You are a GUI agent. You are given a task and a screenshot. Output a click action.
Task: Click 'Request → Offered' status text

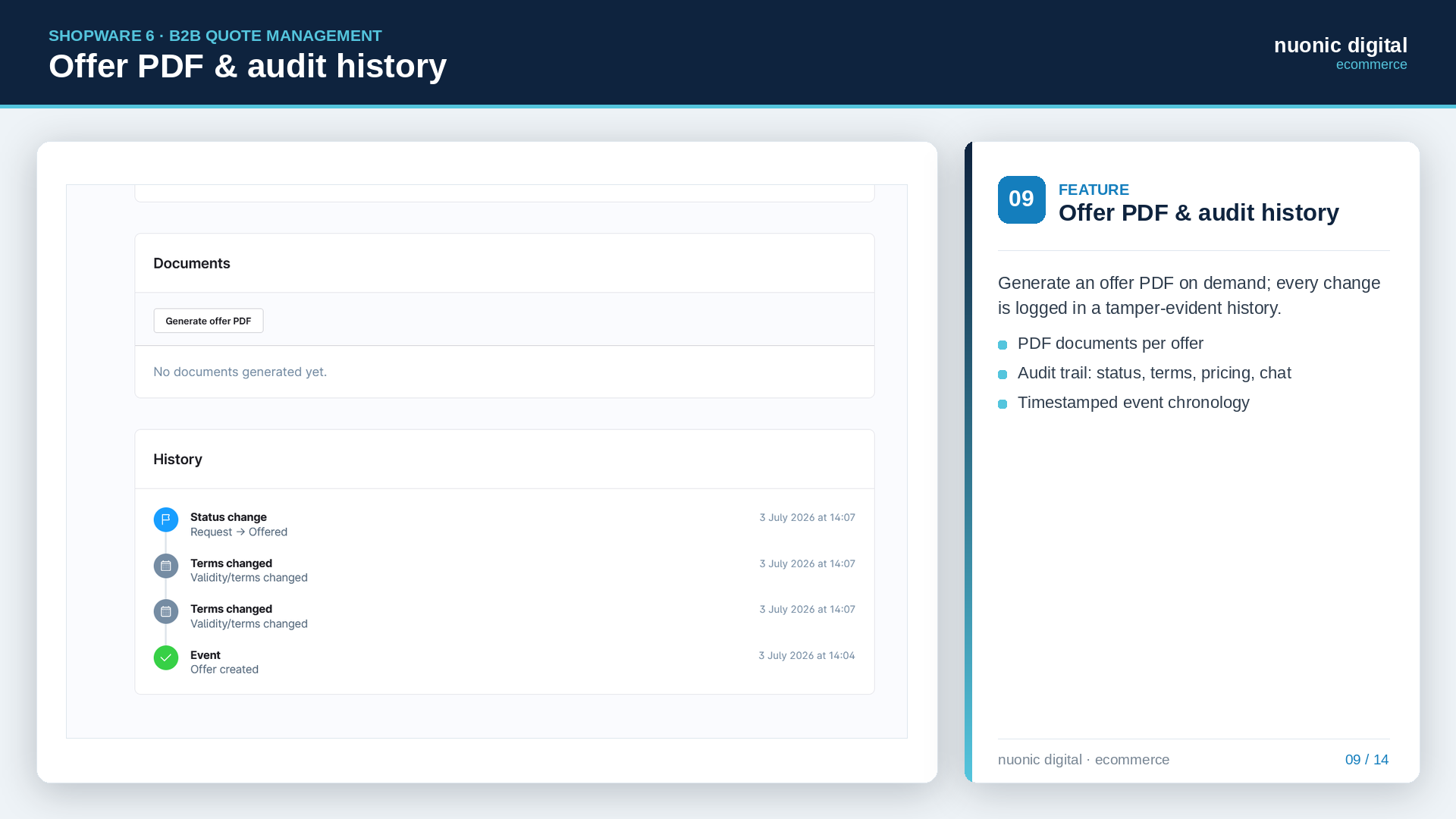coord(239,532)
